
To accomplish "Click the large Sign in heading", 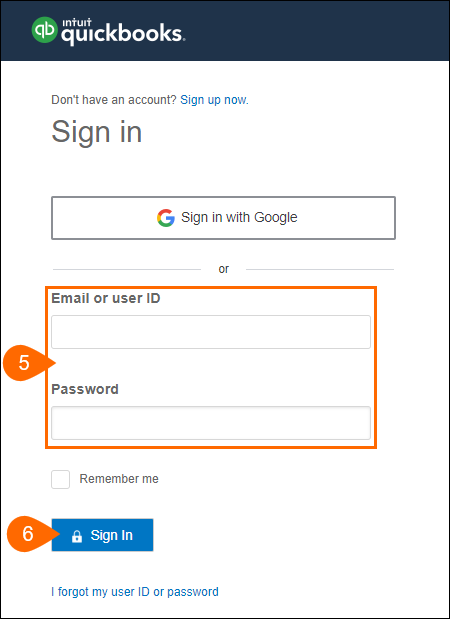I will [97, 132].
